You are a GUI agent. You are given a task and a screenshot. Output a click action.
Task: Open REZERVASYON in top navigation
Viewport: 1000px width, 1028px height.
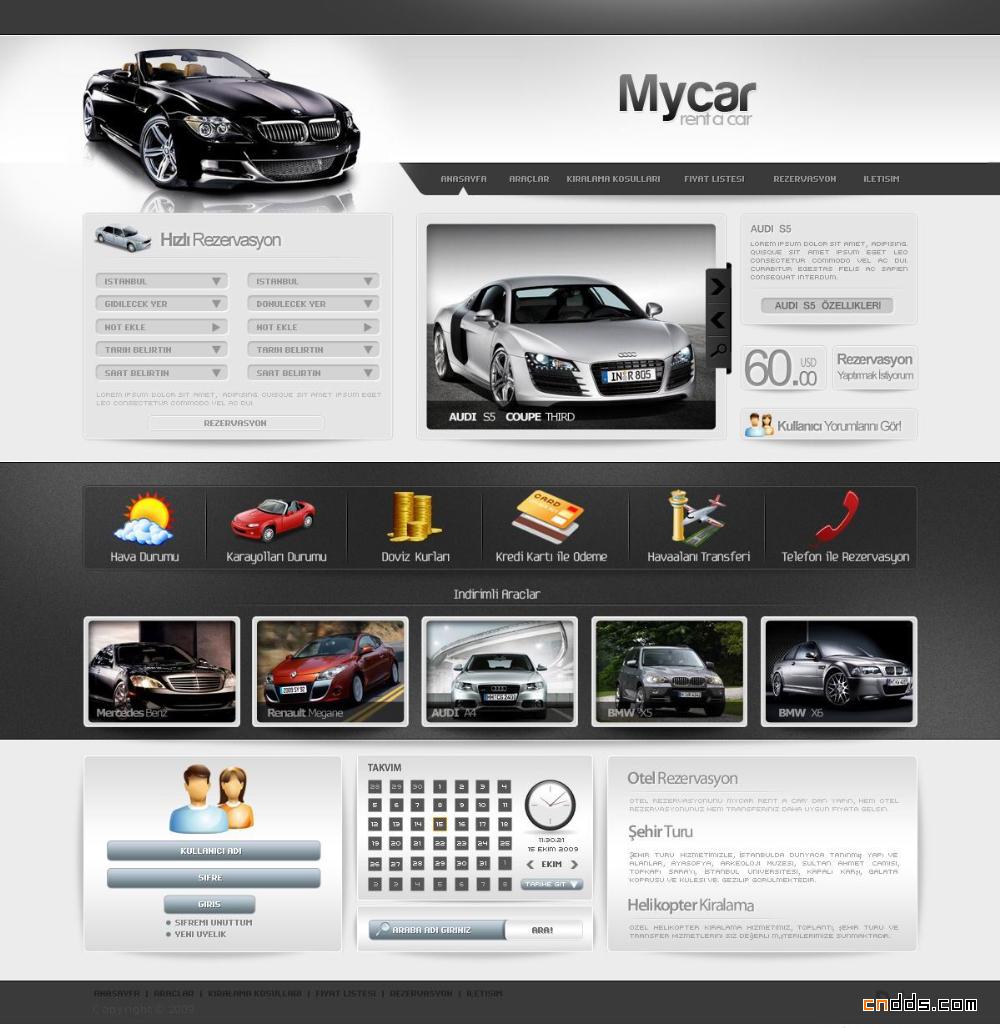[x=805, y=179]
